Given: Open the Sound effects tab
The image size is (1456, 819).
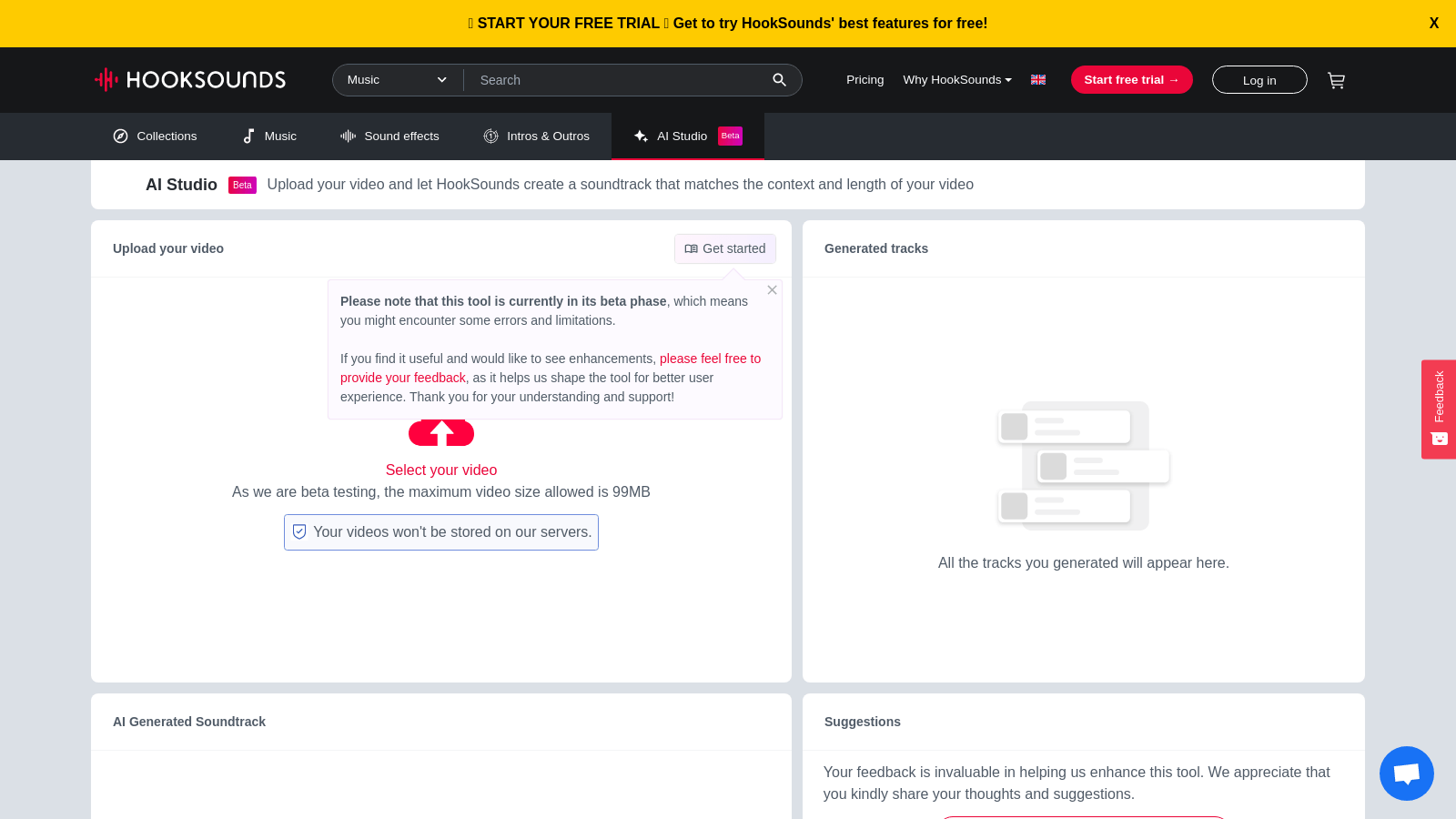Looking at the screenshot, I should pos(389,136).
